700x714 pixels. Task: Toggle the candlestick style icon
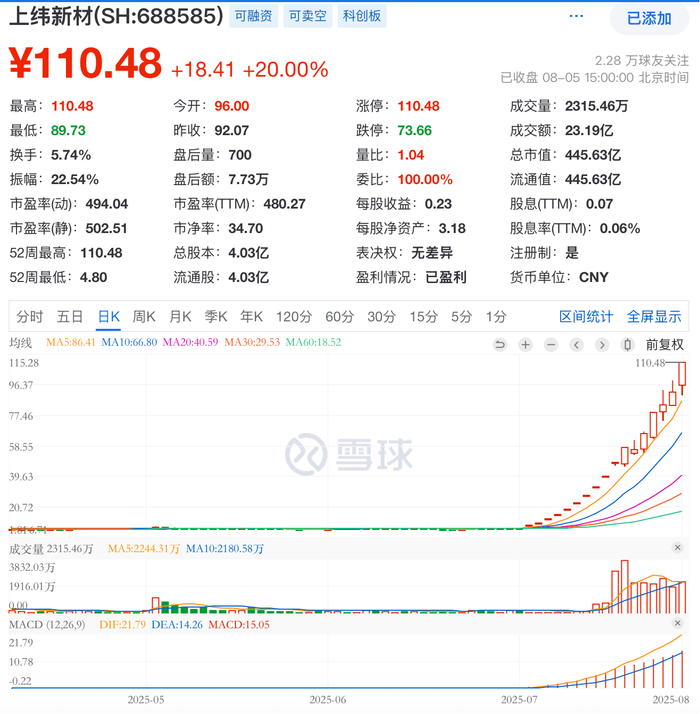pyautogui.click(x=627, y=345)
